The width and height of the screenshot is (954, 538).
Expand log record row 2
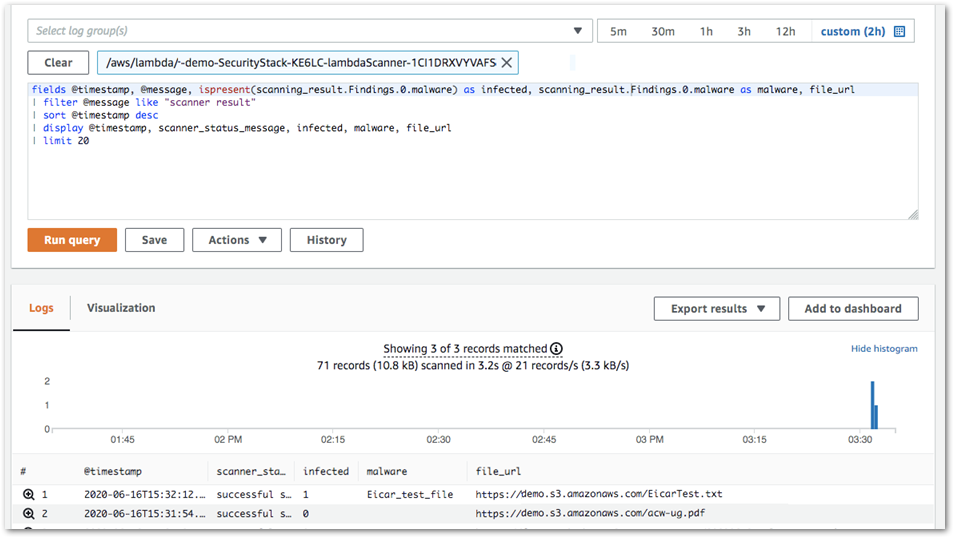point(29,514)
